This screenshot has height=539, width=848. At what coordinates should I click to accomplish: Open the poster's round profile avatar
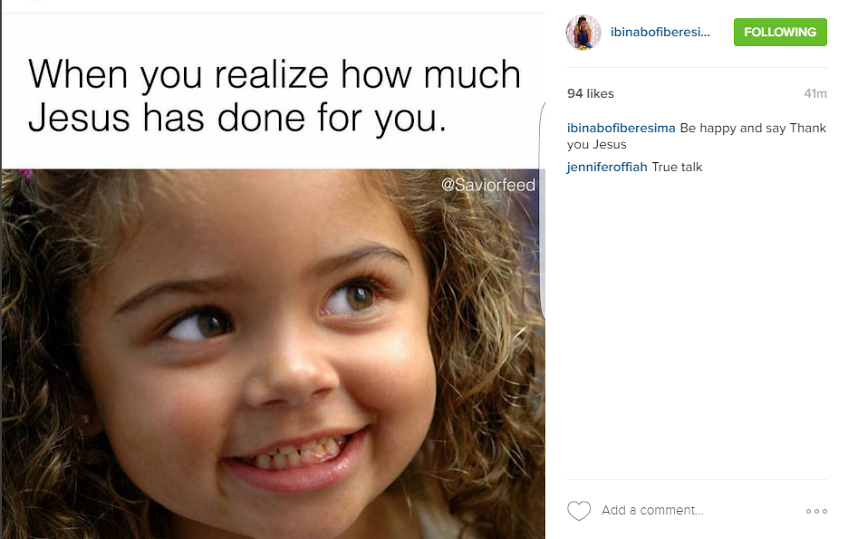583,32
